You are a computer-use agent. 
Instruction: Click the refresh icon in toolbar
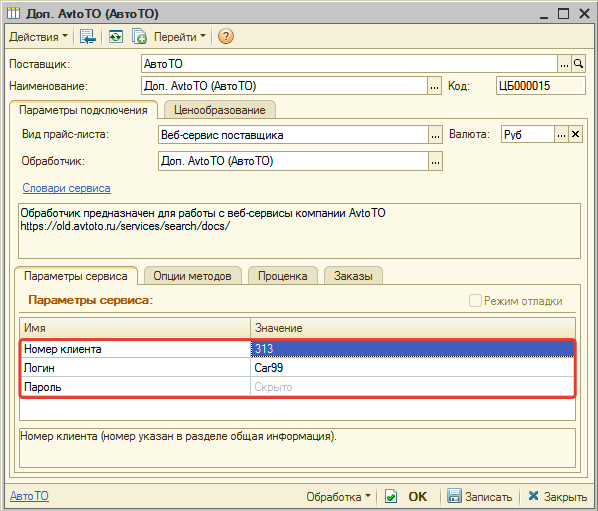[116, 37]
